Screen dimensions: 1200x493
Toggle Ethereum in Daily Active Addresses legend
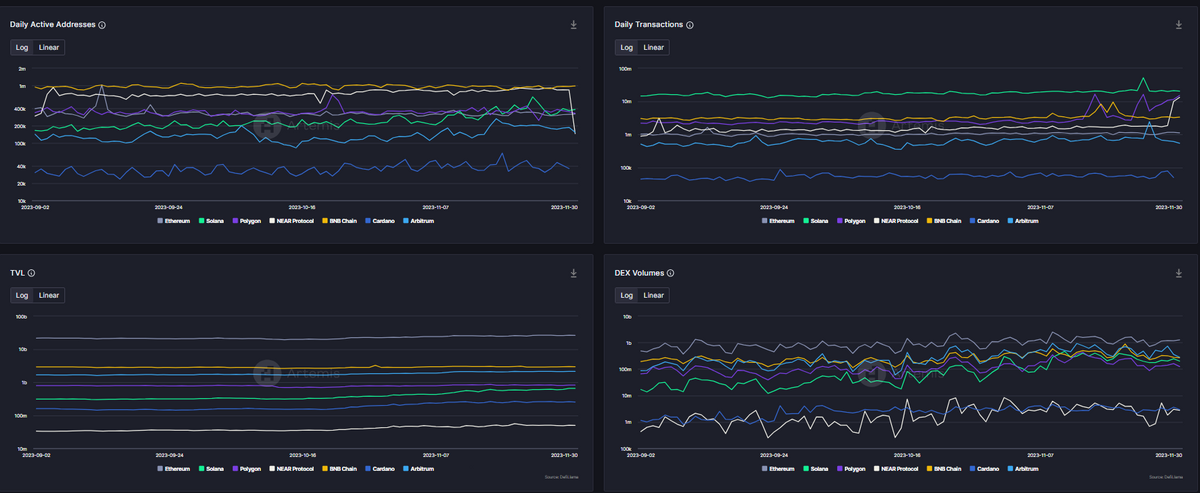[174, 220]
